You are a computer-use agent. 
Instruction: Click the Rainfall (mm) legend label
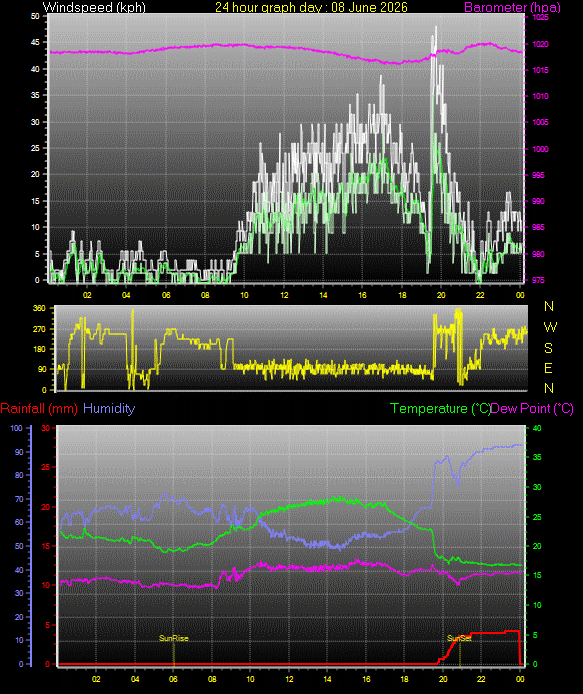coord(39,408)
